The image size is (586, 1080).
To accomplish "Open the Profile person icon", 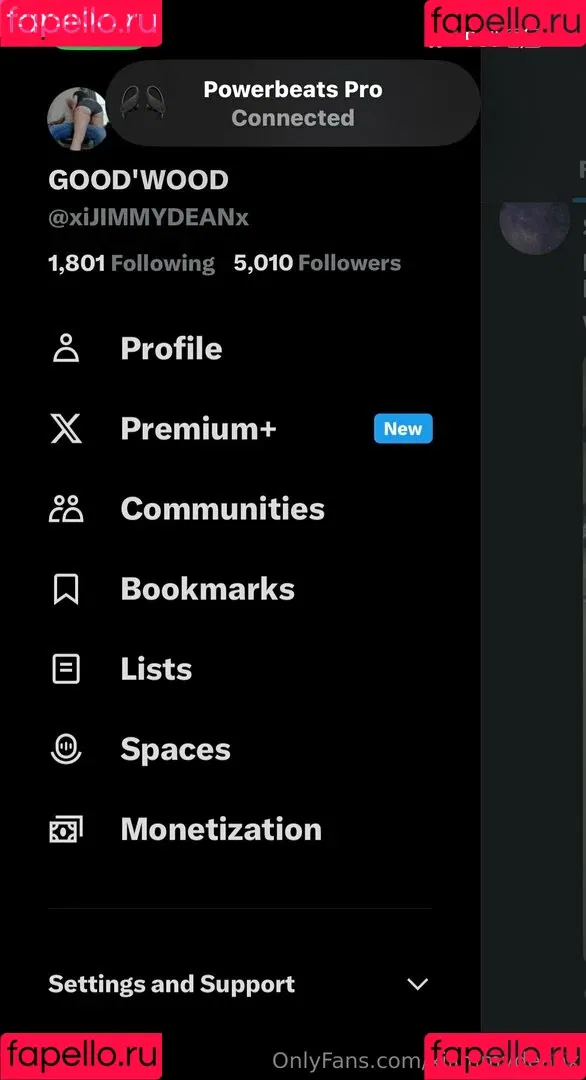I will (66, 349).
